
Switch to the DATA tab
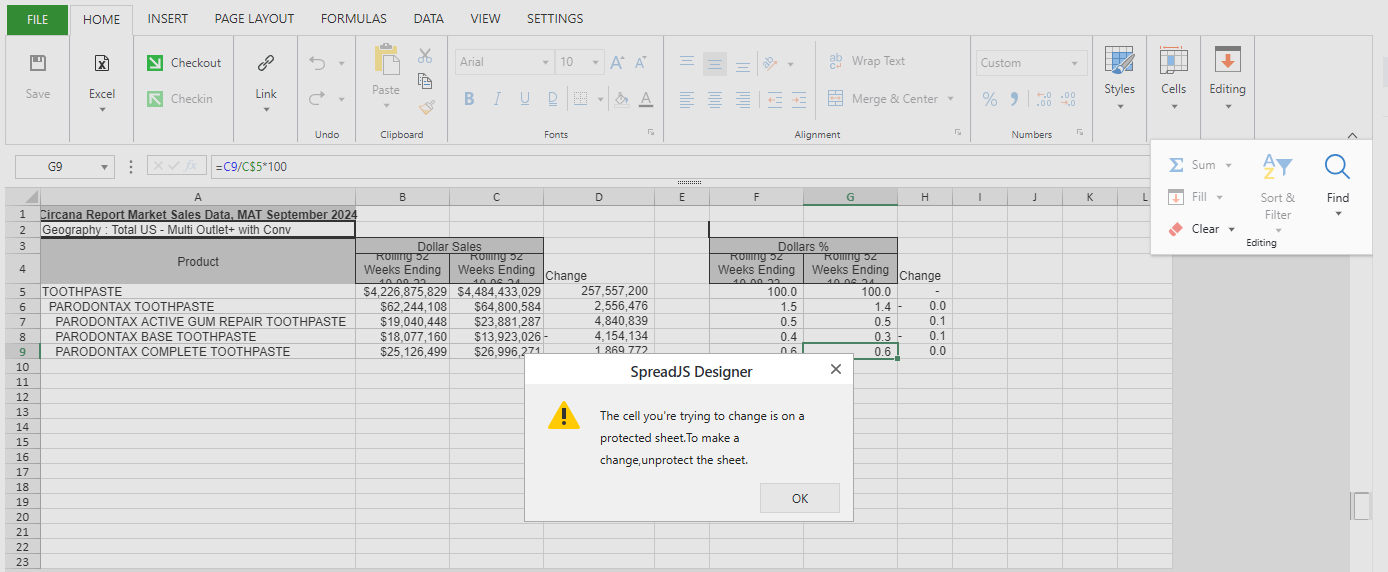click(429, 19)
